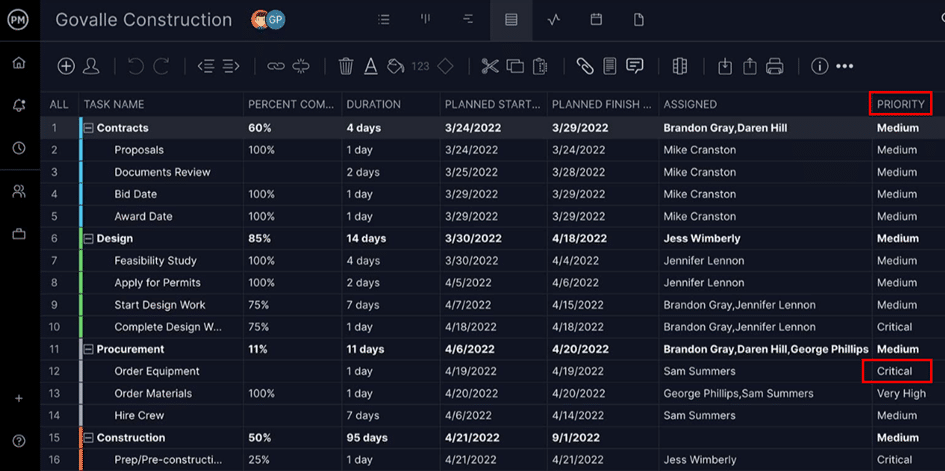Collapse the Contracts task group

tap(89, 128)
